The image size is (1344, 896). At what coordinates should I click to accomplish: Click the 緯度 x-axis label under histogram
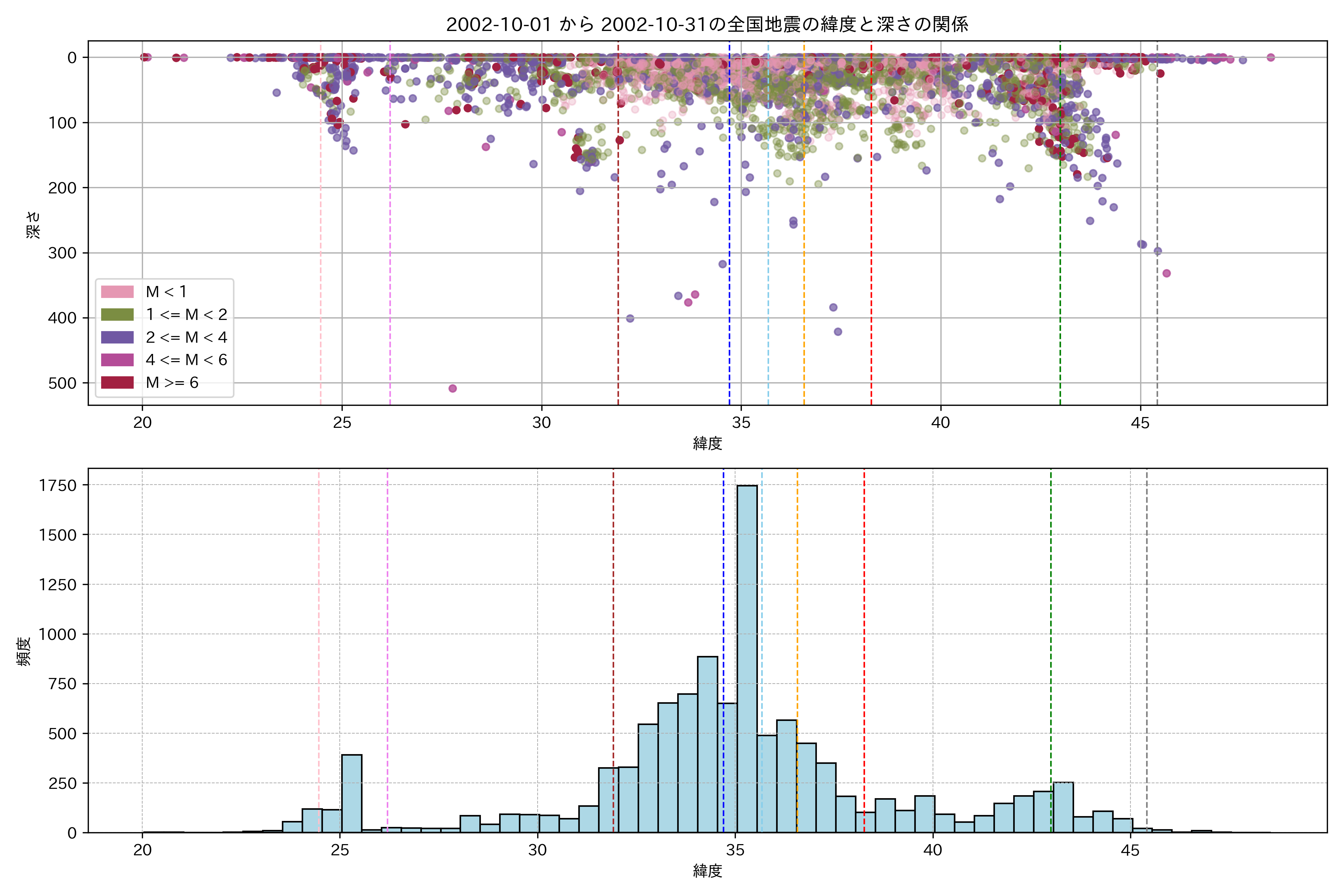click(707, 871)
